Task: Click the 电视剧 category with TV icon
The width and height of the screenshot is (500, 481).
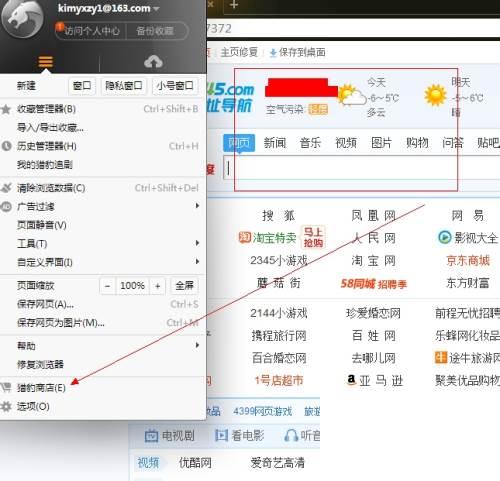Action: click(x=170, y=436)
